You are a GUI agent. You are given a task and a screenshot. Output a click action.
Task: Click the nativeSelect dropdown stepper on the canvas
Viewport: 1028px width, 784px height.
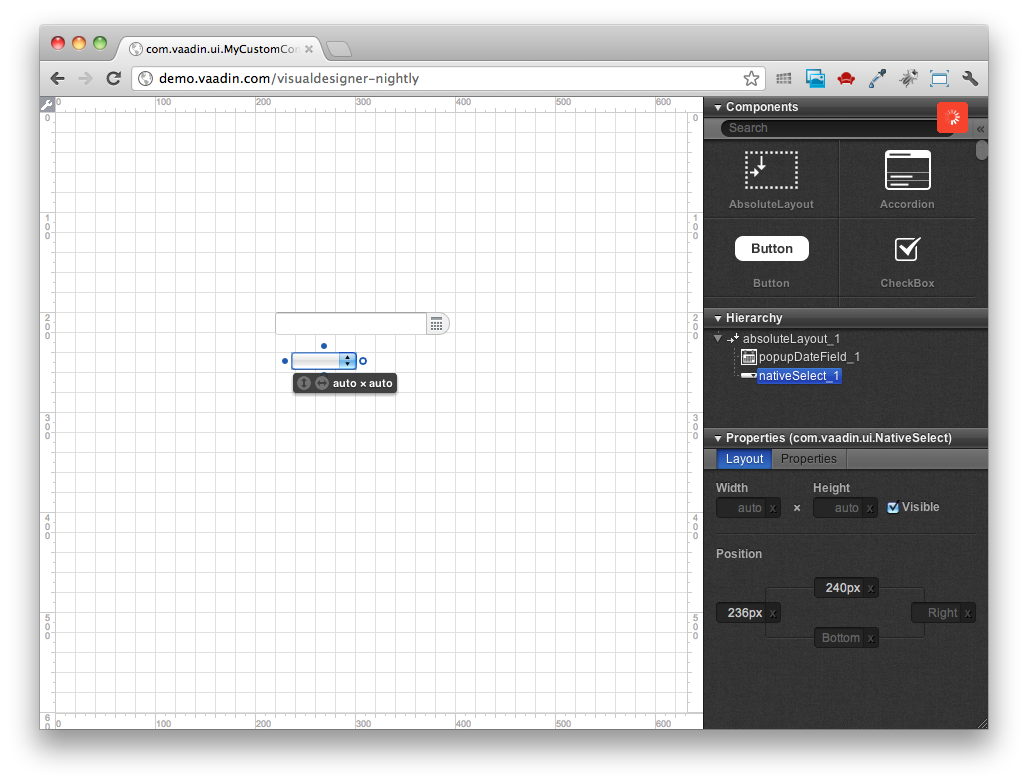pos(347,360)
